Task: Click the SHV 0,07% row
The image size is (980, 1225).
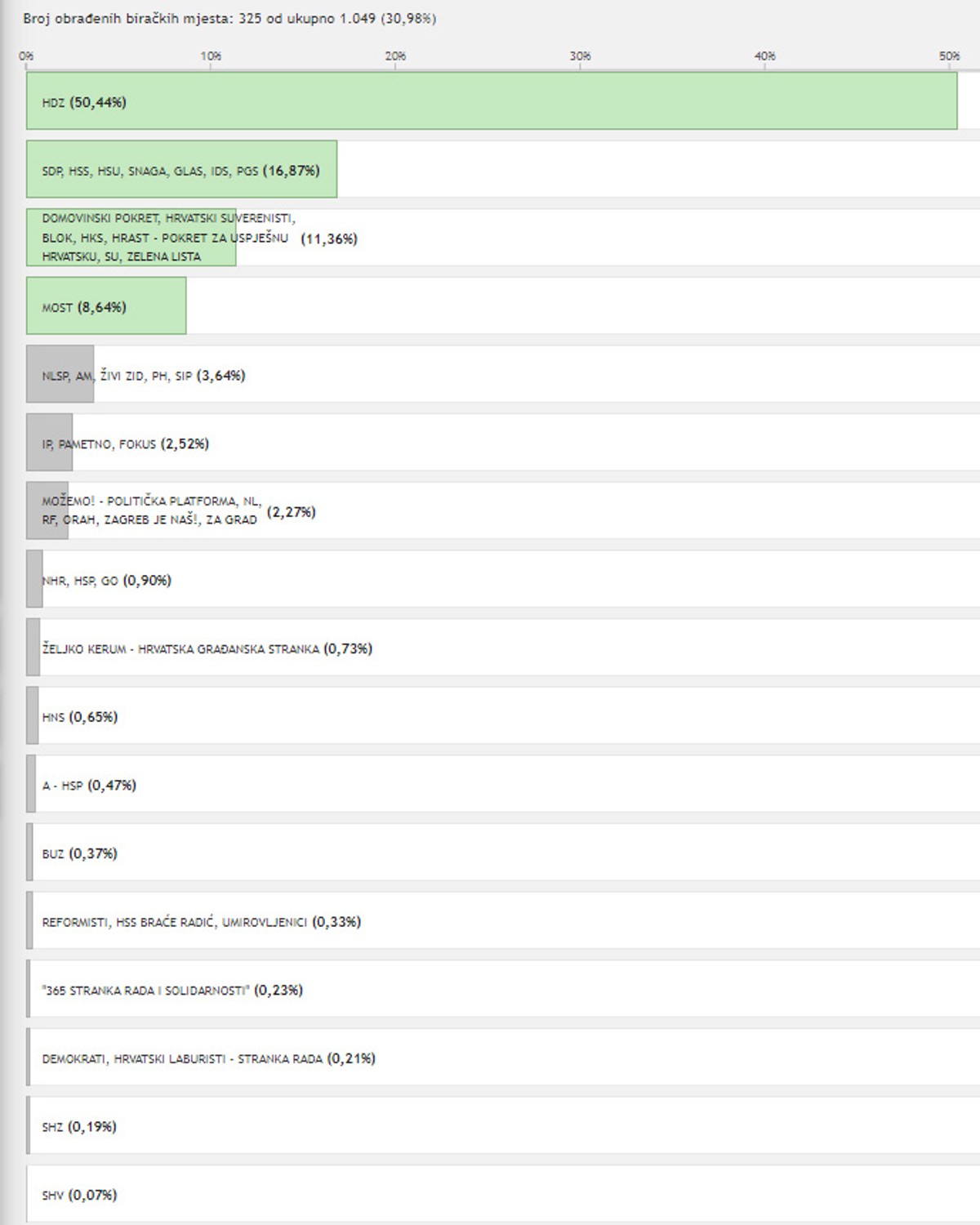Action: (x=503, y=1194)
